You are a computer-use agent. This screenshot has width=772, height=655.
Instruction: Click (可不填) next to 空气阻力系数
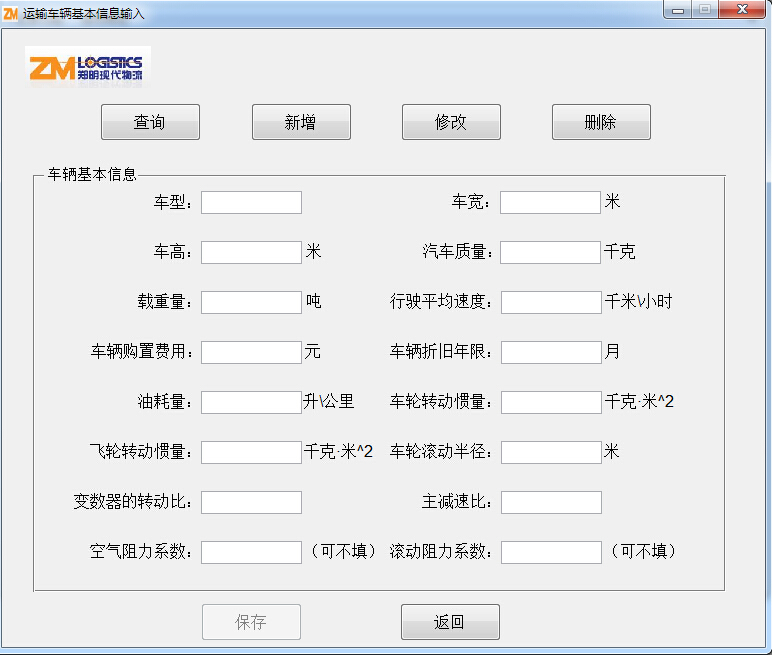click(343, 551)
